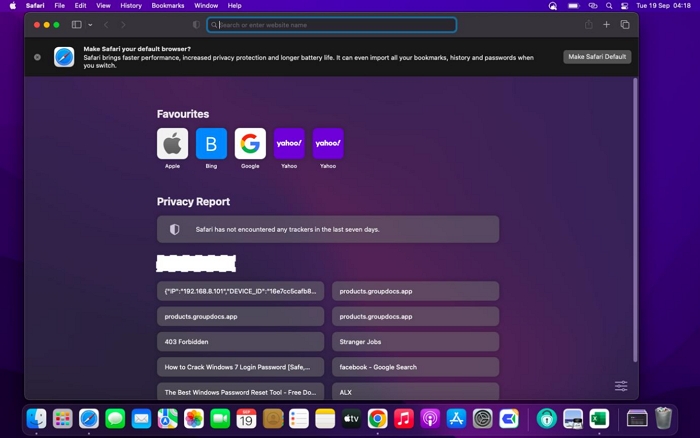
Task: Dismiss the default browser banner
Action: 38,57
